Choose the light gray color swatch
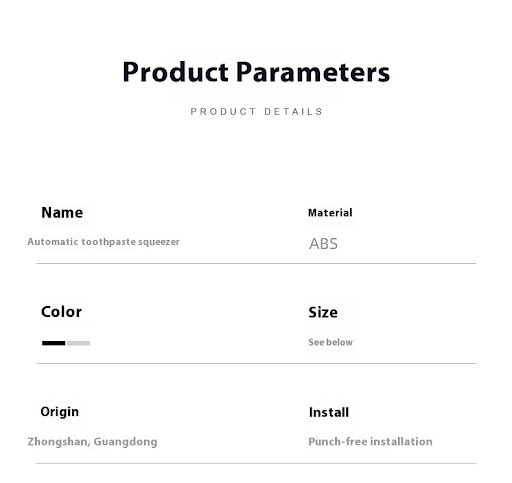The width and height of the screenshot is (512, 483). (78, 343)
